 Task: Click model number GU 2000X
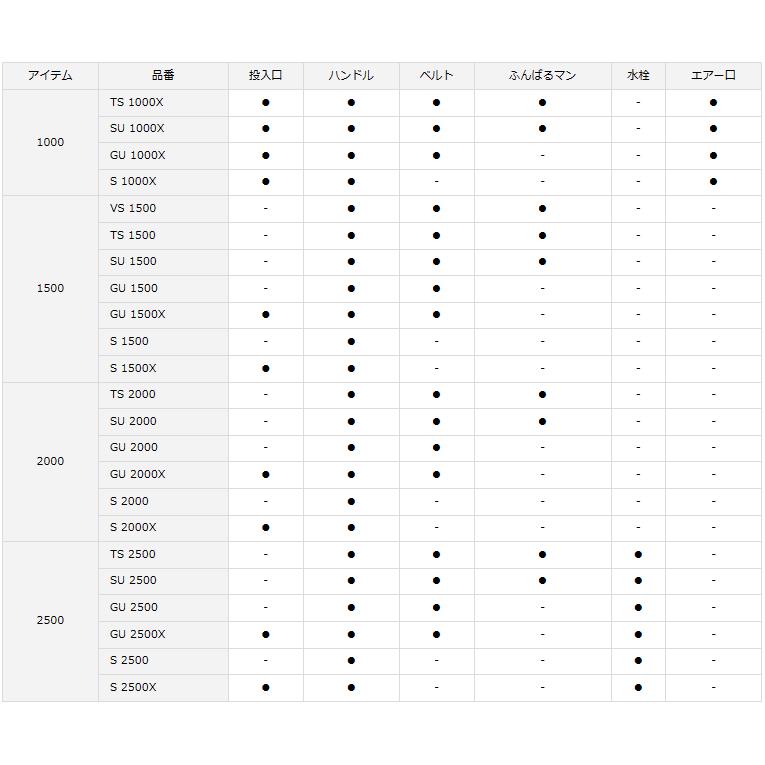138,474
